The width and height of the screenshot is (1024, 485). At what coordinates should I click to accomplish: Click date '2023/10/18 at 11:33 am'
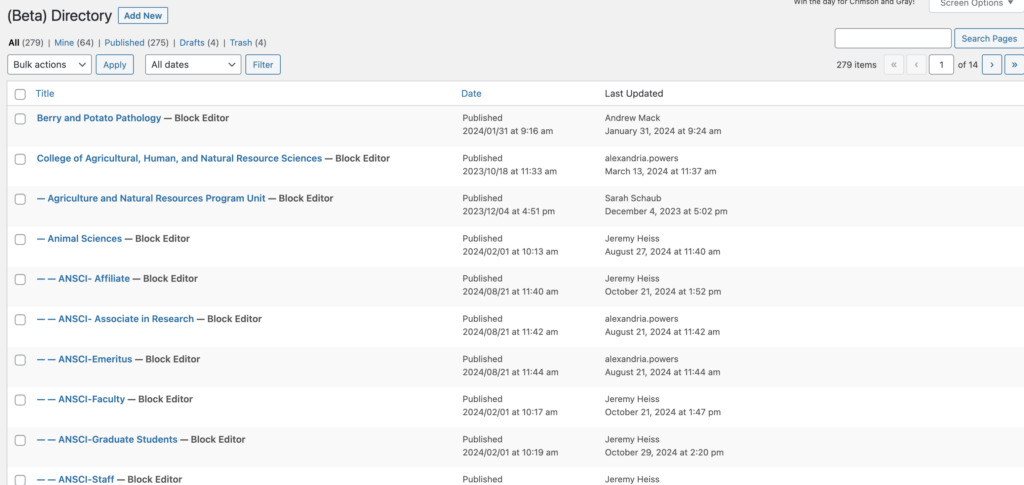(509, 172)
